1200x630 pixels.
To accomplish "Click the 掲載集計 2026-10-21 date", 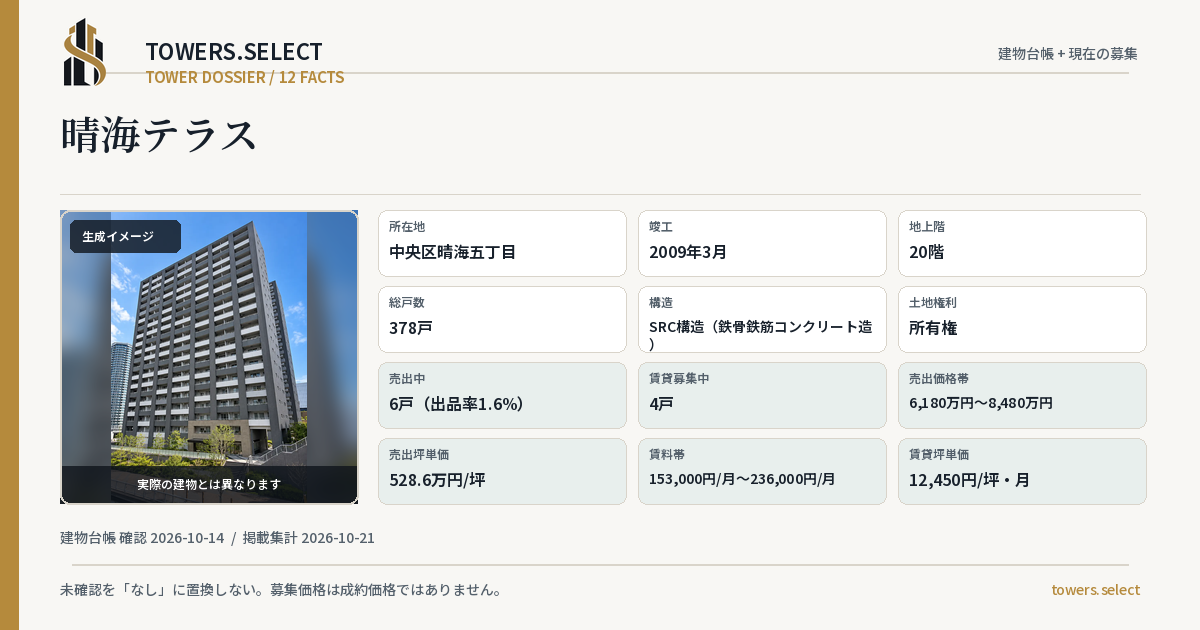I will pyautogui.click(x=309, y=538).
